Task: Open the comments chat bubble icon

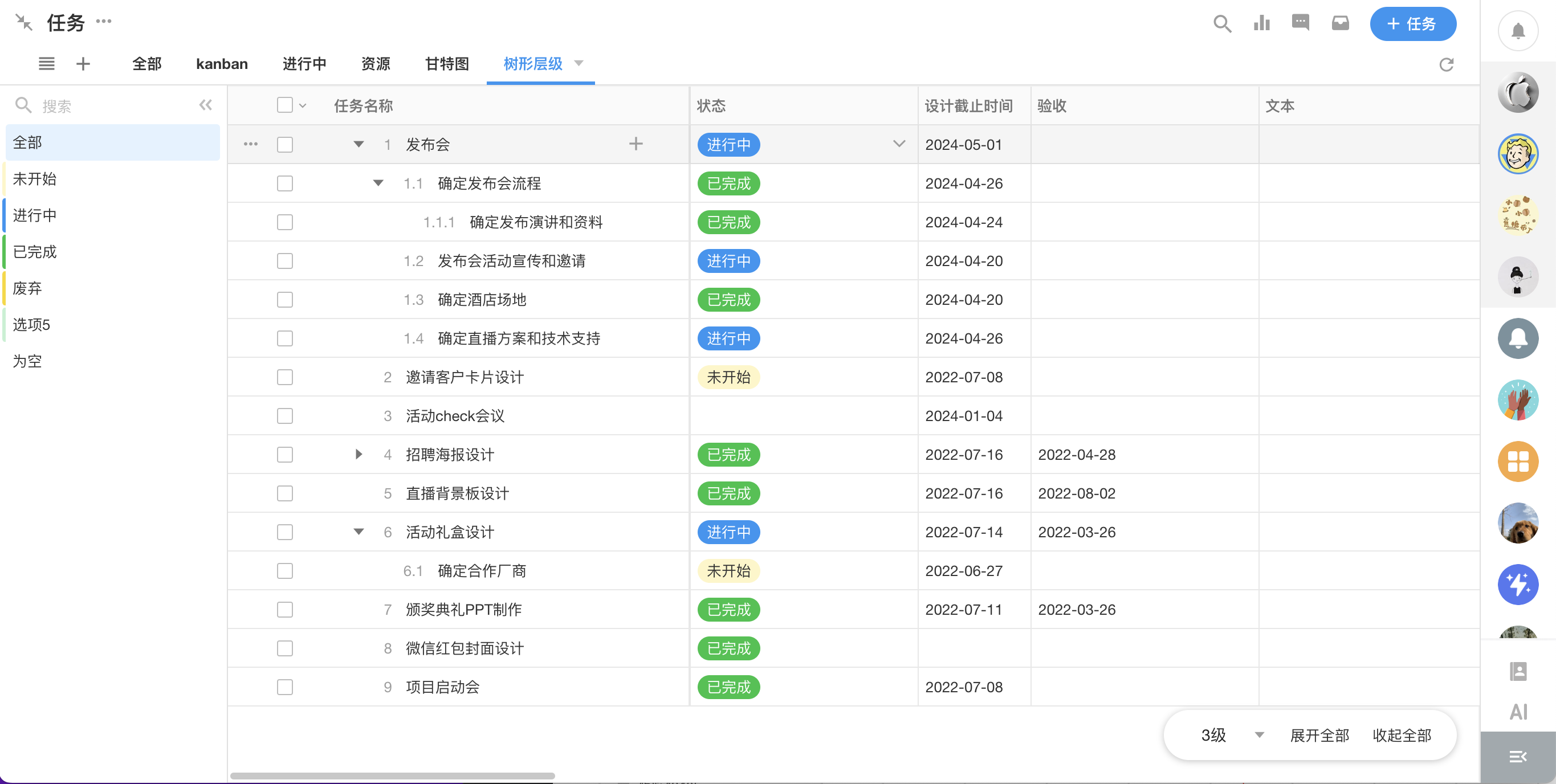Action: (x=1301, y=23)
